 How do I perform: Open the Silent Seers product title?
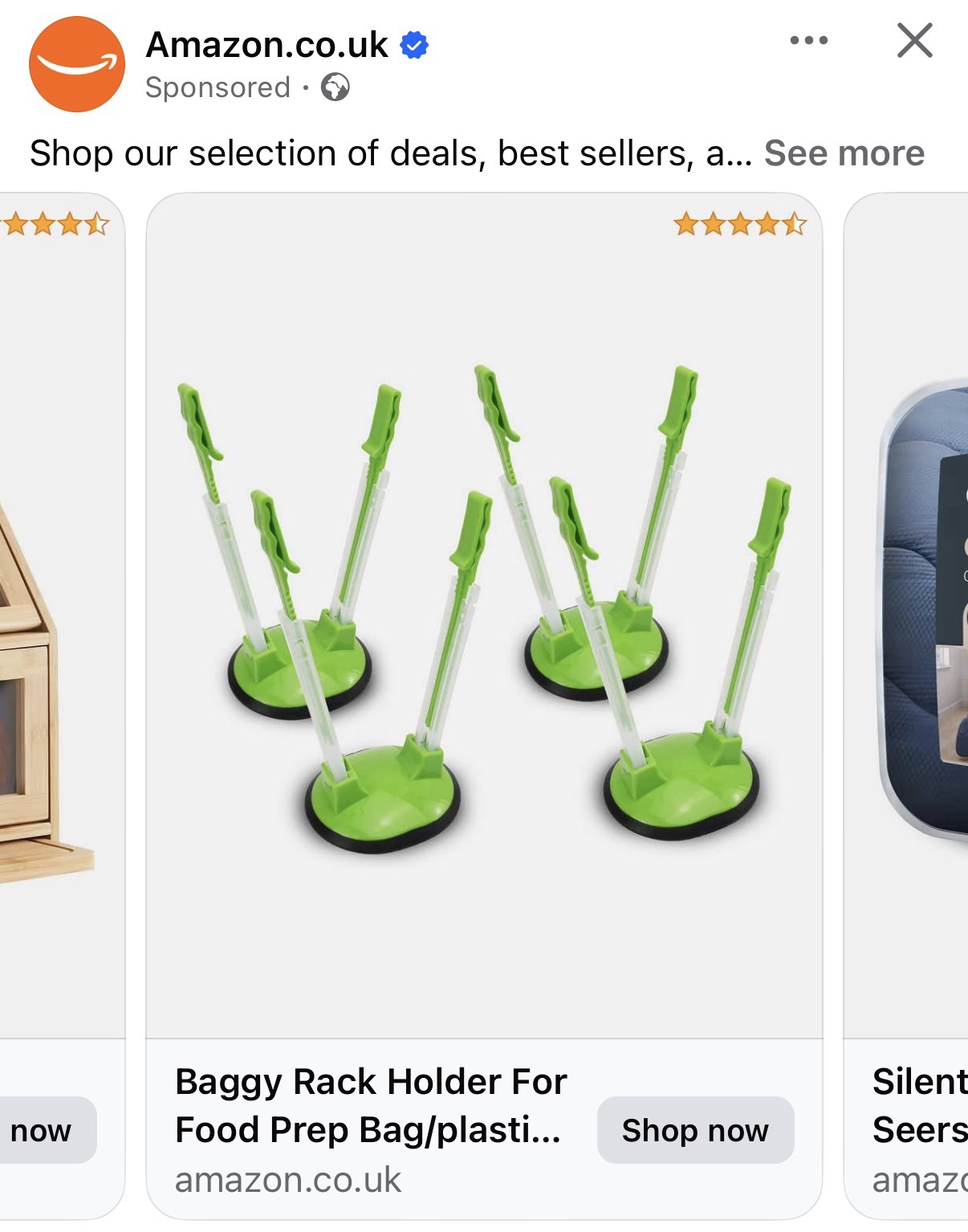(920, 1106)
